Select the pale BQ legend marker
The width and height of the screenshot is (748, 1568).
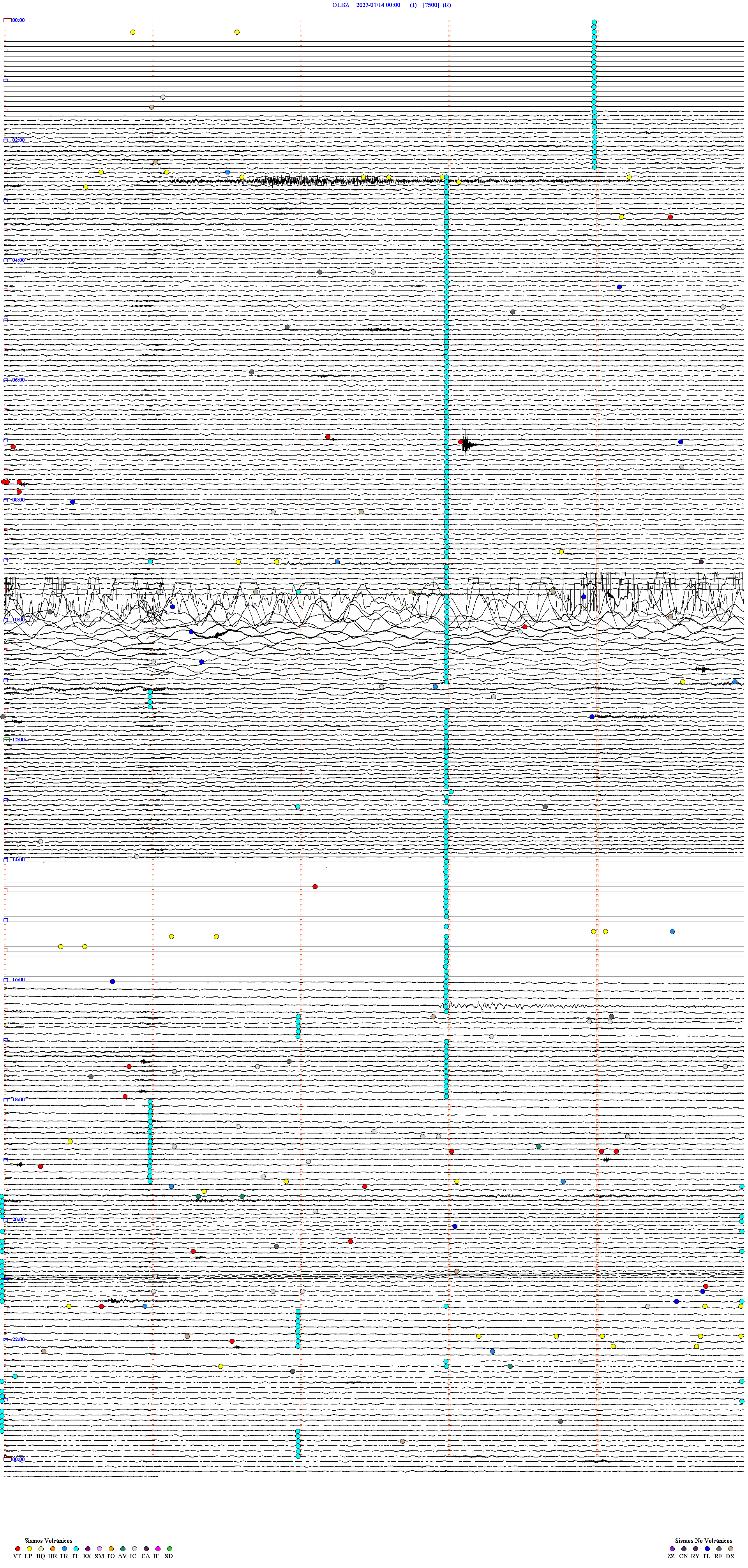coord(41,1548)
